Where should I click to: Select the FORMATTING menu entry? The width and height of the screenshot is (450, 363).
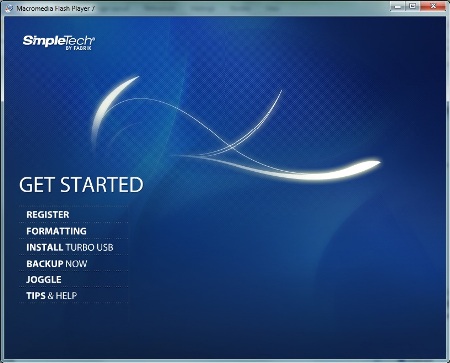[56, 231]
